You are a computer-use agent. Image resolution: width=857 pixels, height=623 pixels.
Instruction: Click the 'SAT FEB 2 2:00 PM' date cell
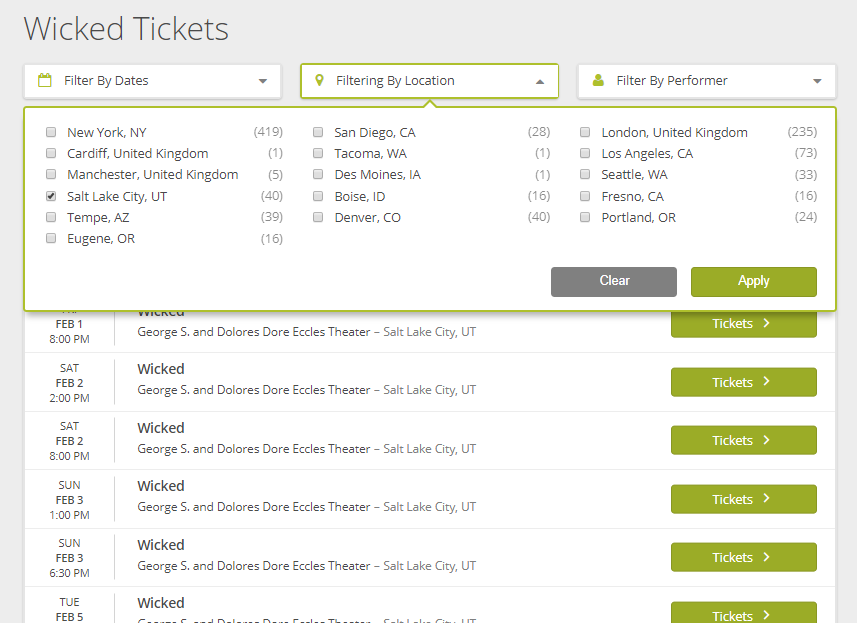point(69,383)
